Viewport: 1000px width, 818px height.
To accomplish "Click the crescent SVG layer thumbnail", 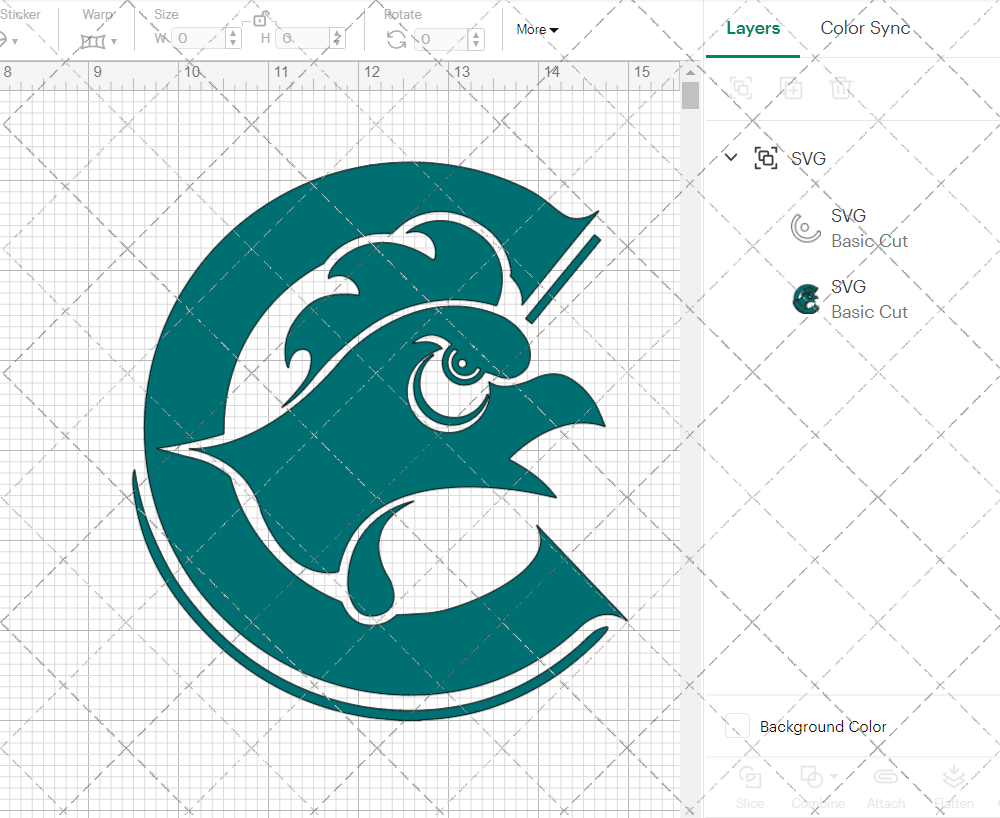I will point(806,227).
